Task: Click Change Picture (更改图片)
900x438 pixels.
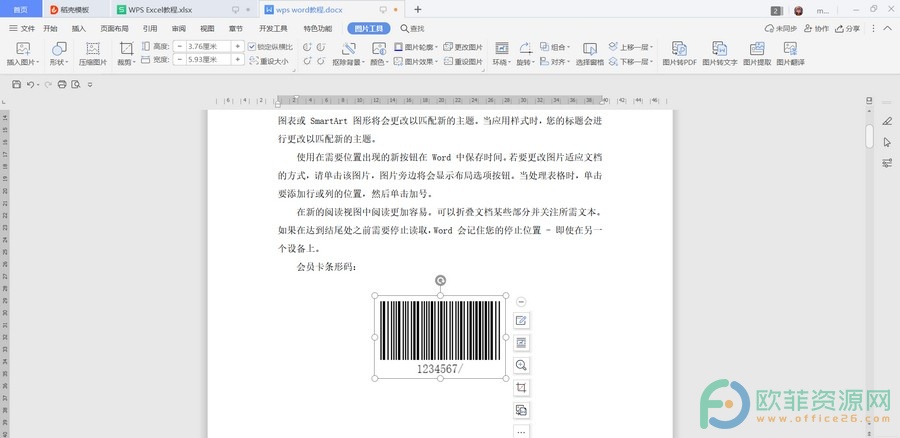Action: click(x=463, y=47)
